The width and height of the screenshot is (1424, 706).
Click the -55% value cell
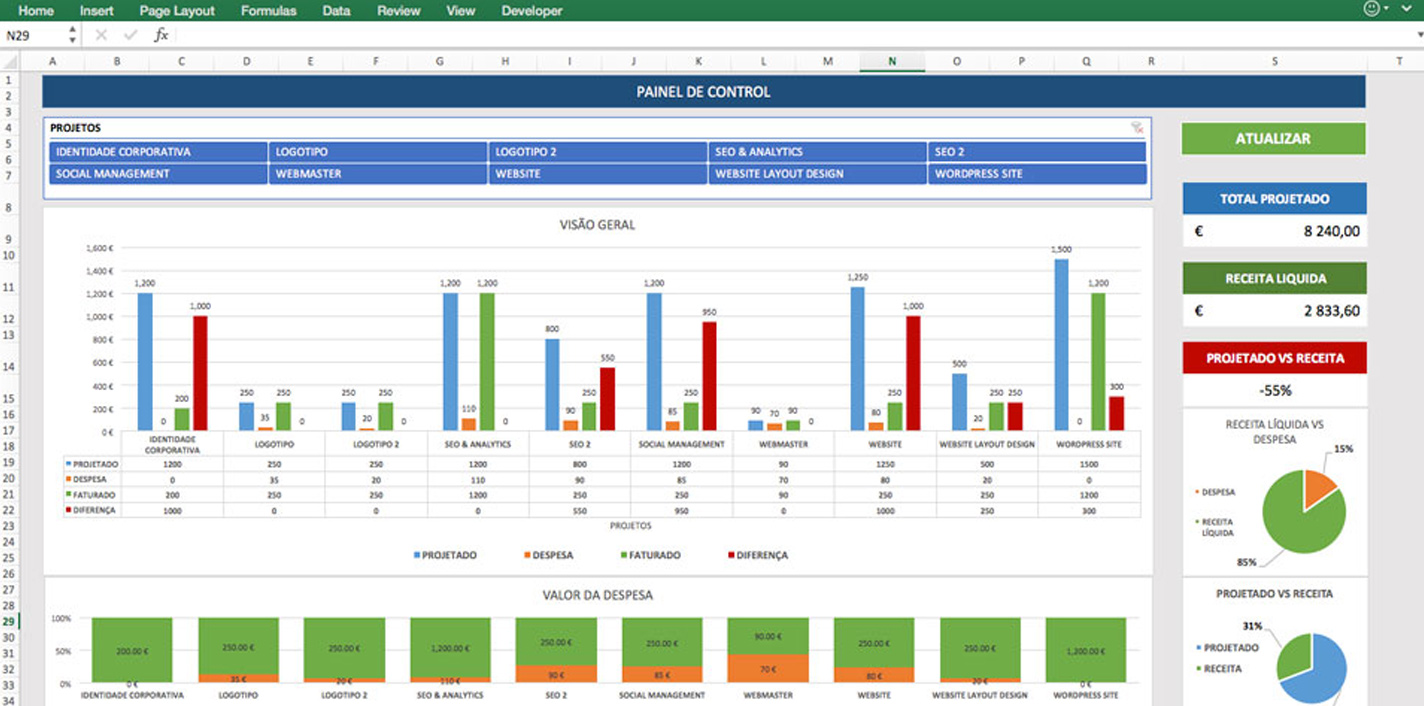[1274, 390]
